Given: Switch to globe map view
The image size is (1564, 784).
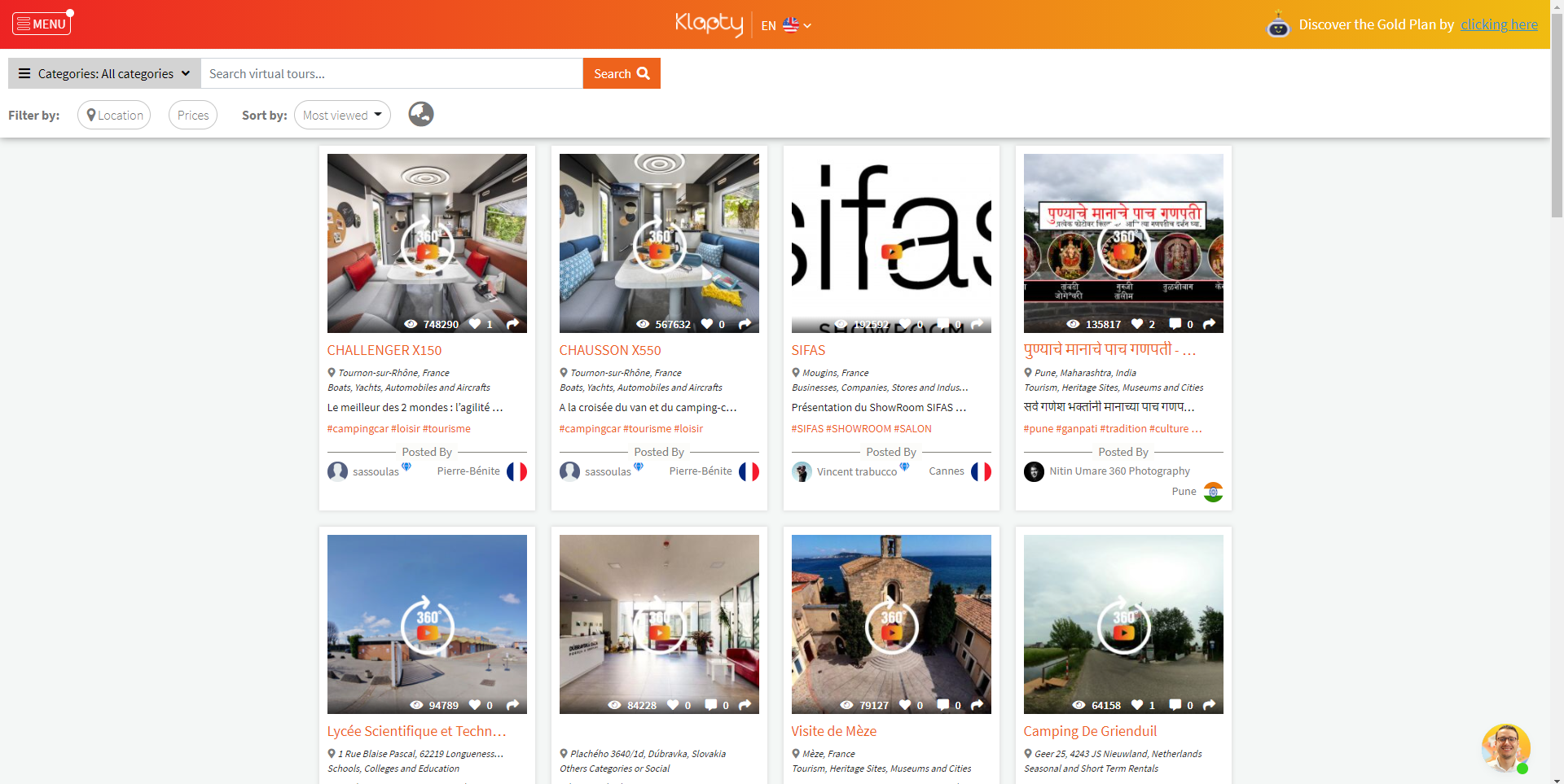Looking at the screenshot, I should (421, 114).
